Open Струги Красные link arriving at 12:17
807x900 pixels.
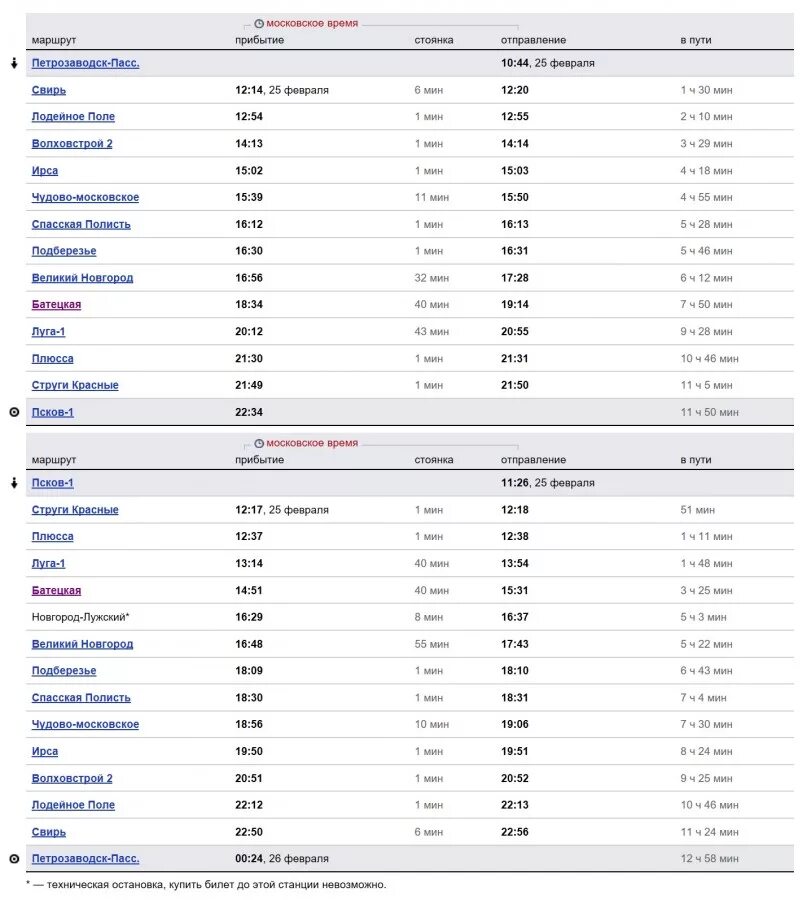coord(75,510)
